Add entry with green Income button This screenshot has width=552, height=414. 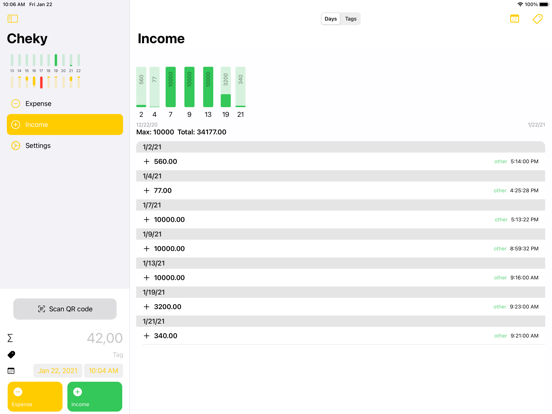click(x=95, y=396)
